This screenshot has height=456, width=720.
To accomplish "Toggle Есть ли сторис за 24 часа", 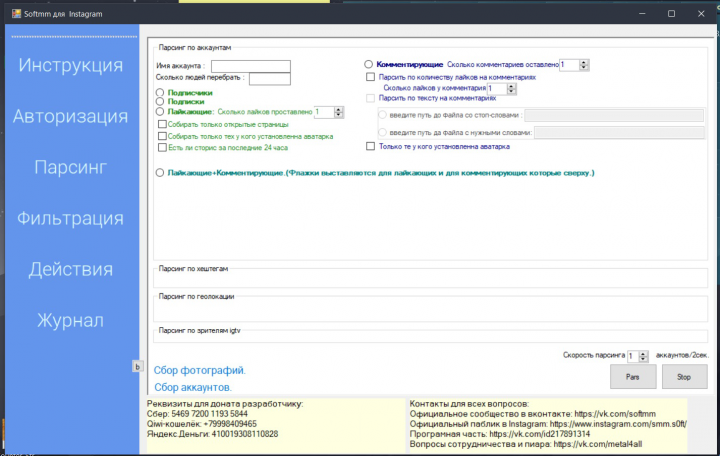I will [x=162, y=148].
